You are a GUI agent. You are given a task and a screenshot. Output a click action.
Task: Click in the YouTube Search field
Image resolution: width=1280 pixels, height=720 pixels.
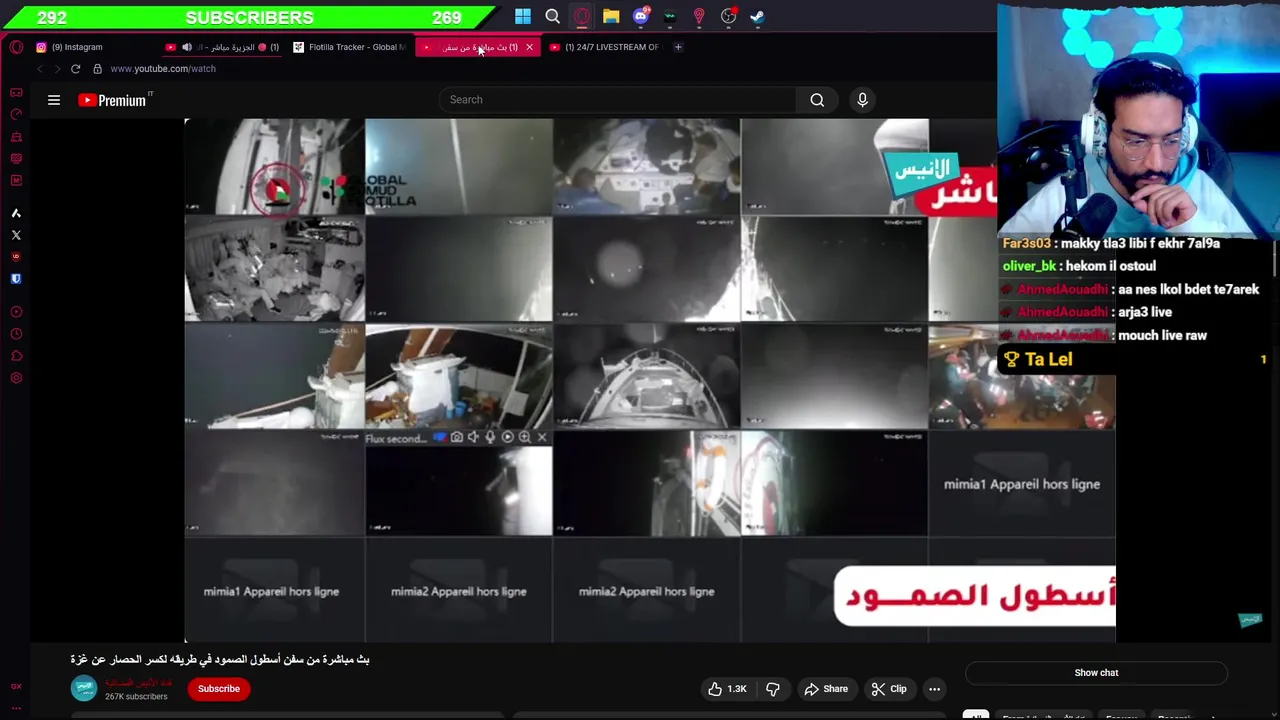click(618, 99)
